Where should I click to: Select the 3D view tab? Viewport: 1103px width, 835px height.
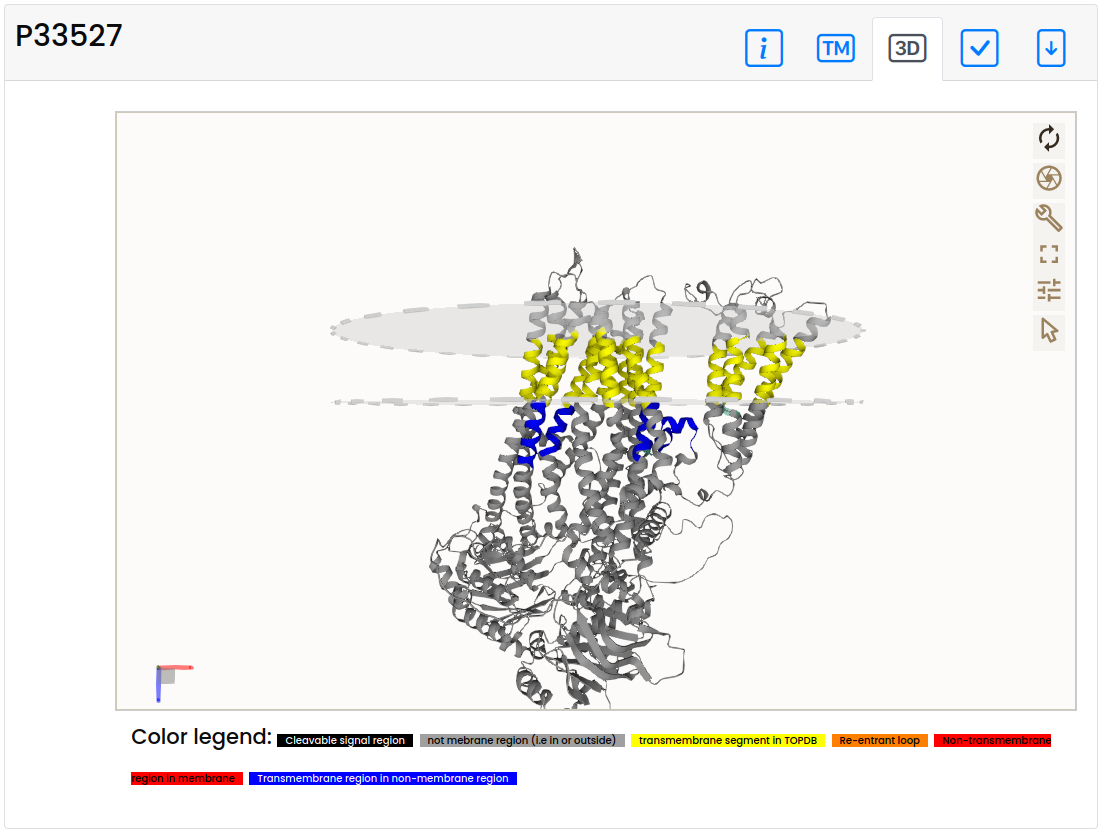(907, 48)
